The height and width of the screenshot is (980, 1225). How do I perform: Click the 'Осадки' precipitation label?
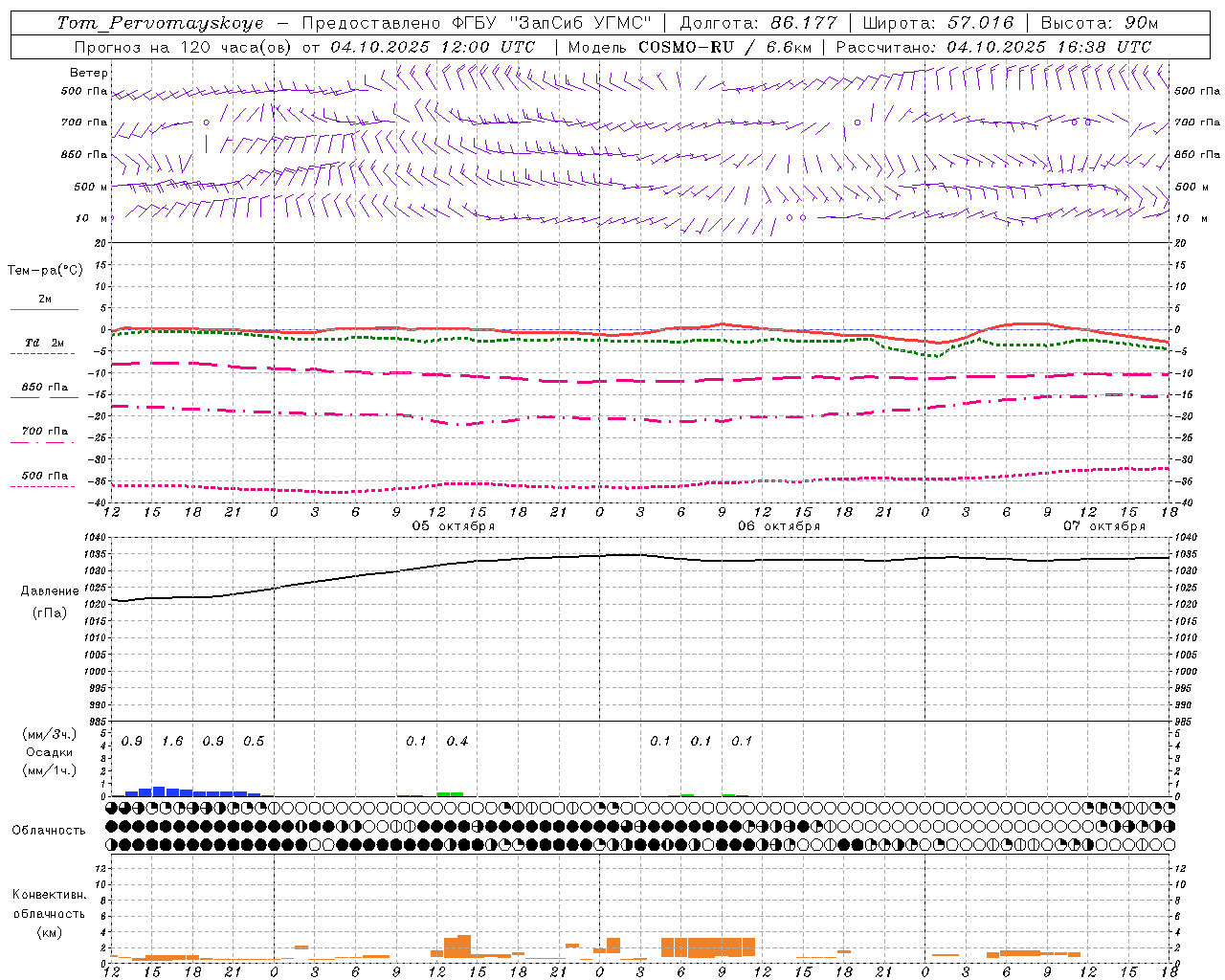pyautogui.click(x=50, y=752)
